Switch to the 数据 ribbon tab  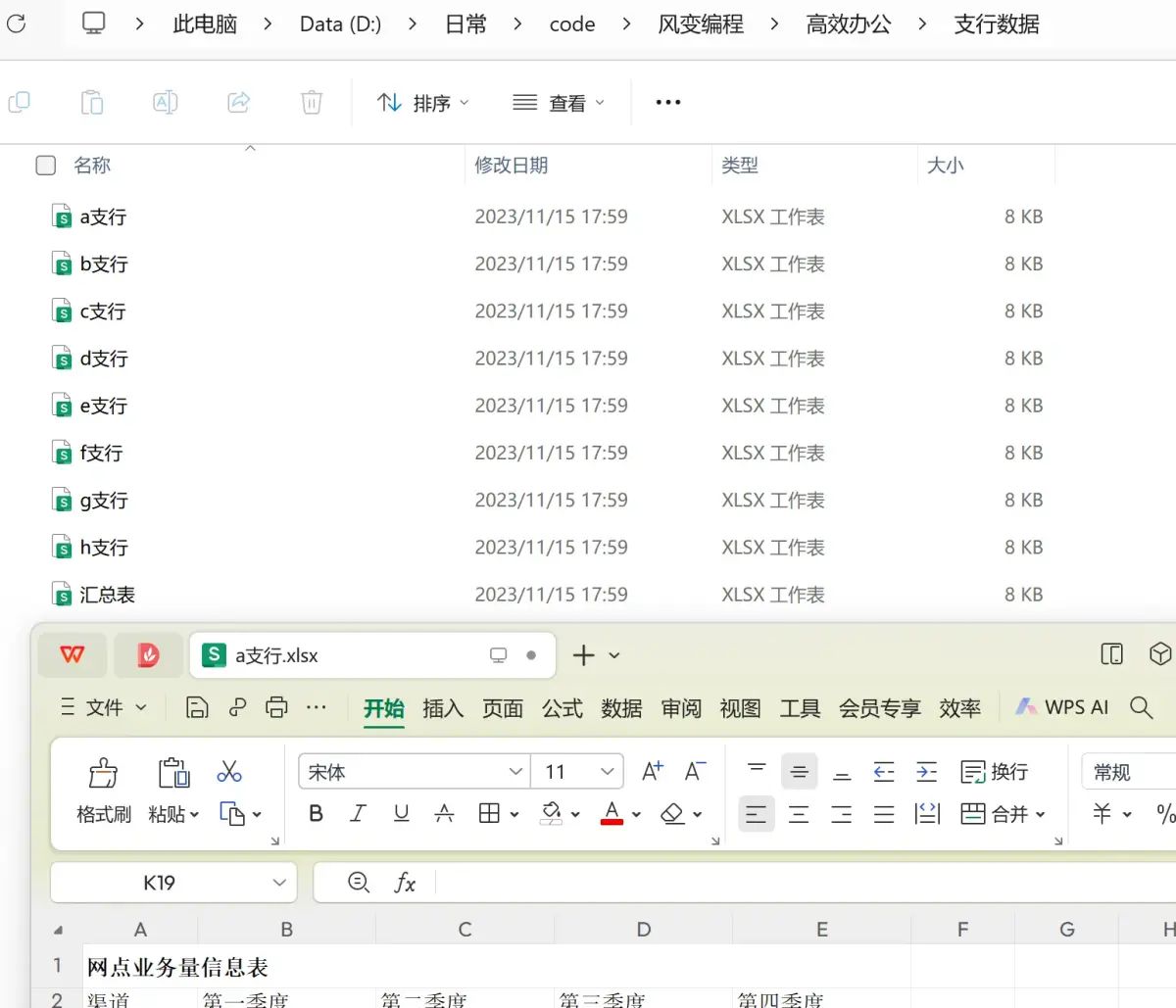coord(620,708)
